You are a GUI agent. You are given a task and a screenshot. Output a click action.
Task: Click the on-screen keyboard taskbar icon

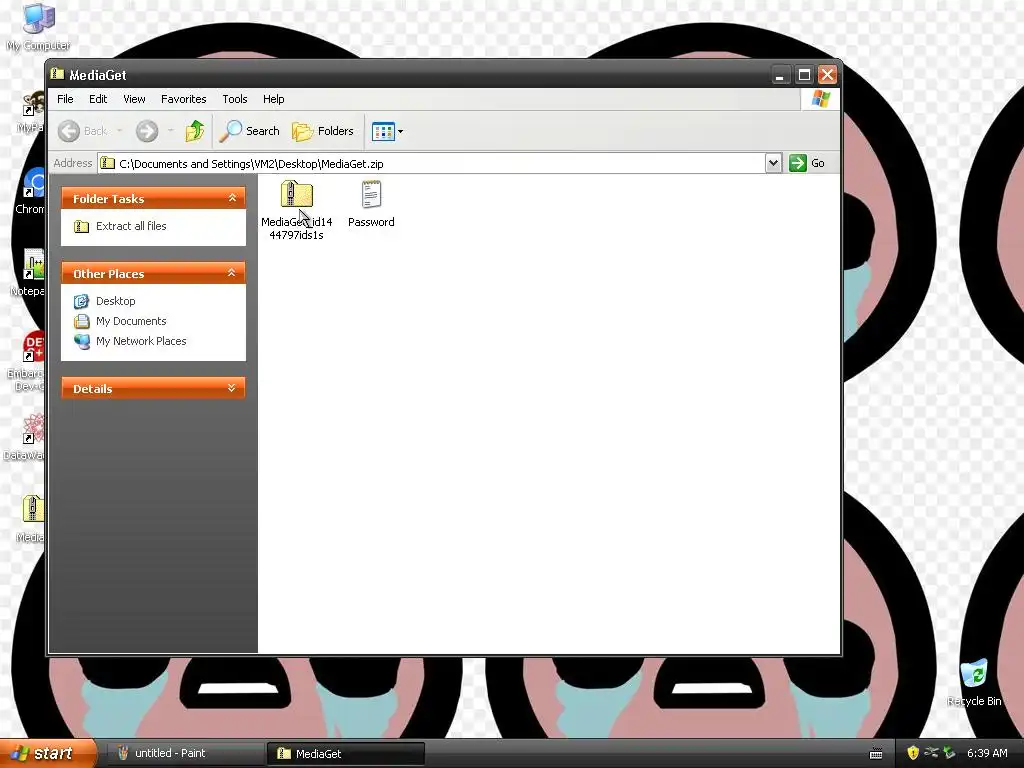[876, 754]
